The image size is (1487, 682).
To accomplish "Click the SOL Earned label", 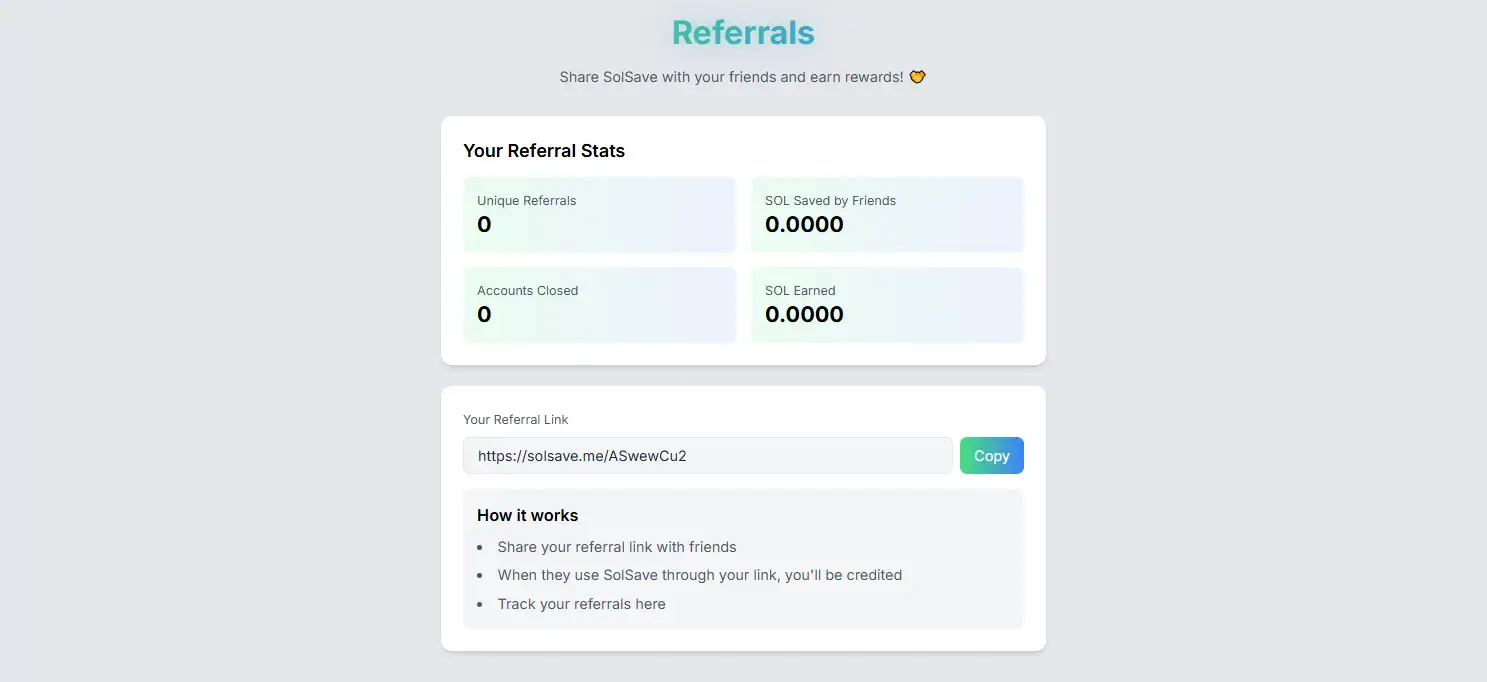I will pyautogui.click(x=800, y=291).
